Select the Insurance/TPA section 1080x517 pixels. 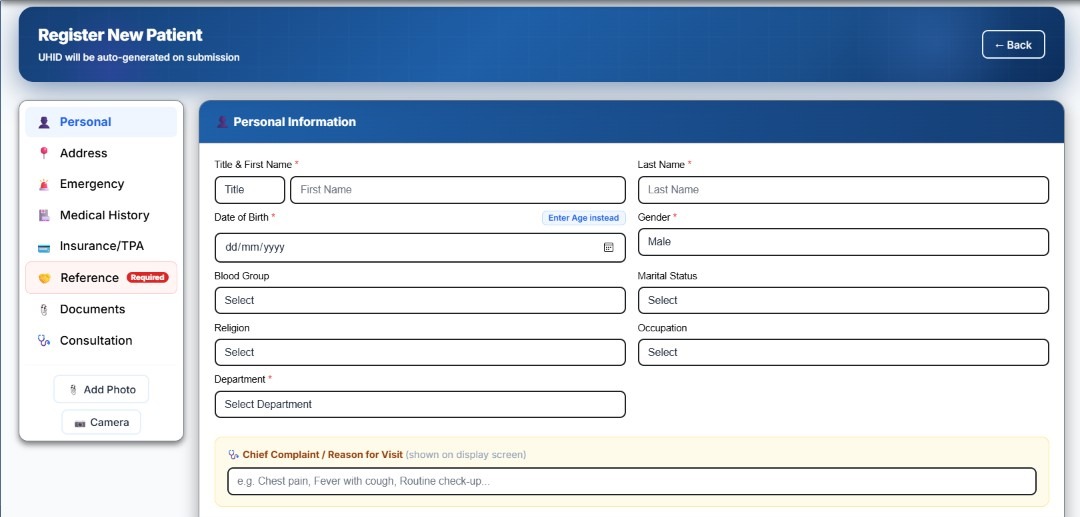coord(101,246)
